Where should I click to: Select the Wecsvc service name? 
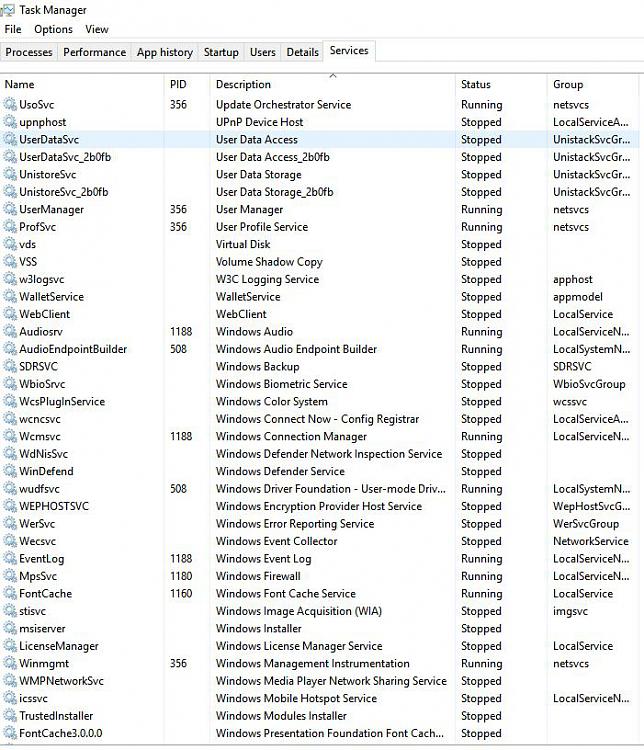tap(37, 541)
